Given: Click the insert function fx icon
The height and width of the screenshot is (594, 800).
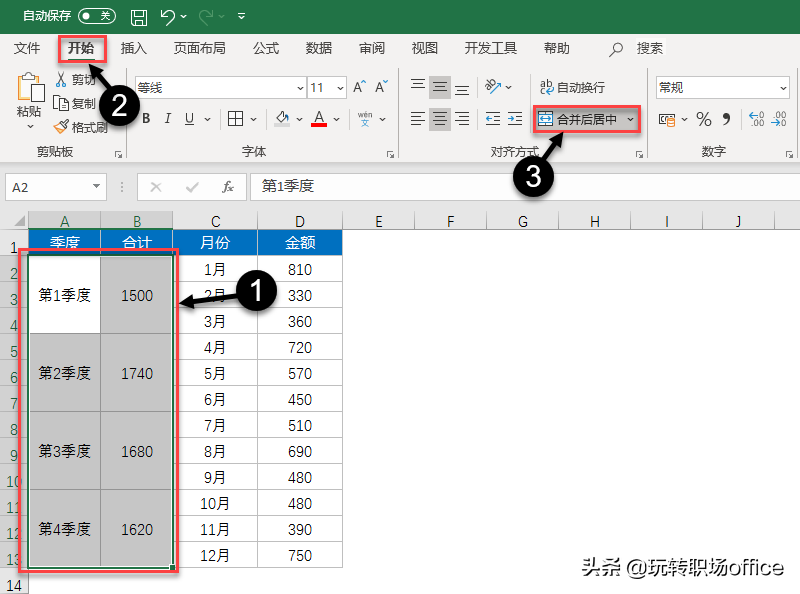Looking at the screenshot, I should coord(228,187).
